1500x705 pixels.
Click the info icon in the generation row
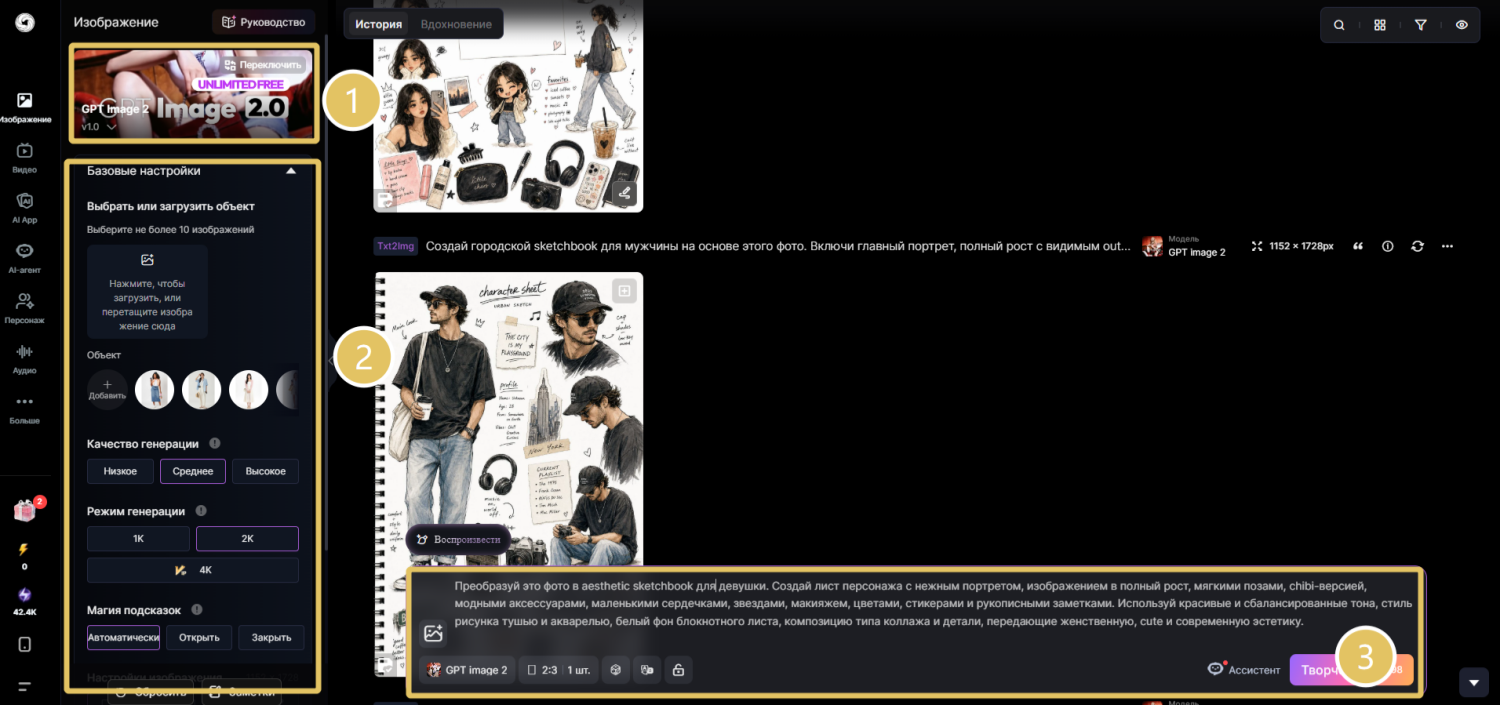[1387, 246]
